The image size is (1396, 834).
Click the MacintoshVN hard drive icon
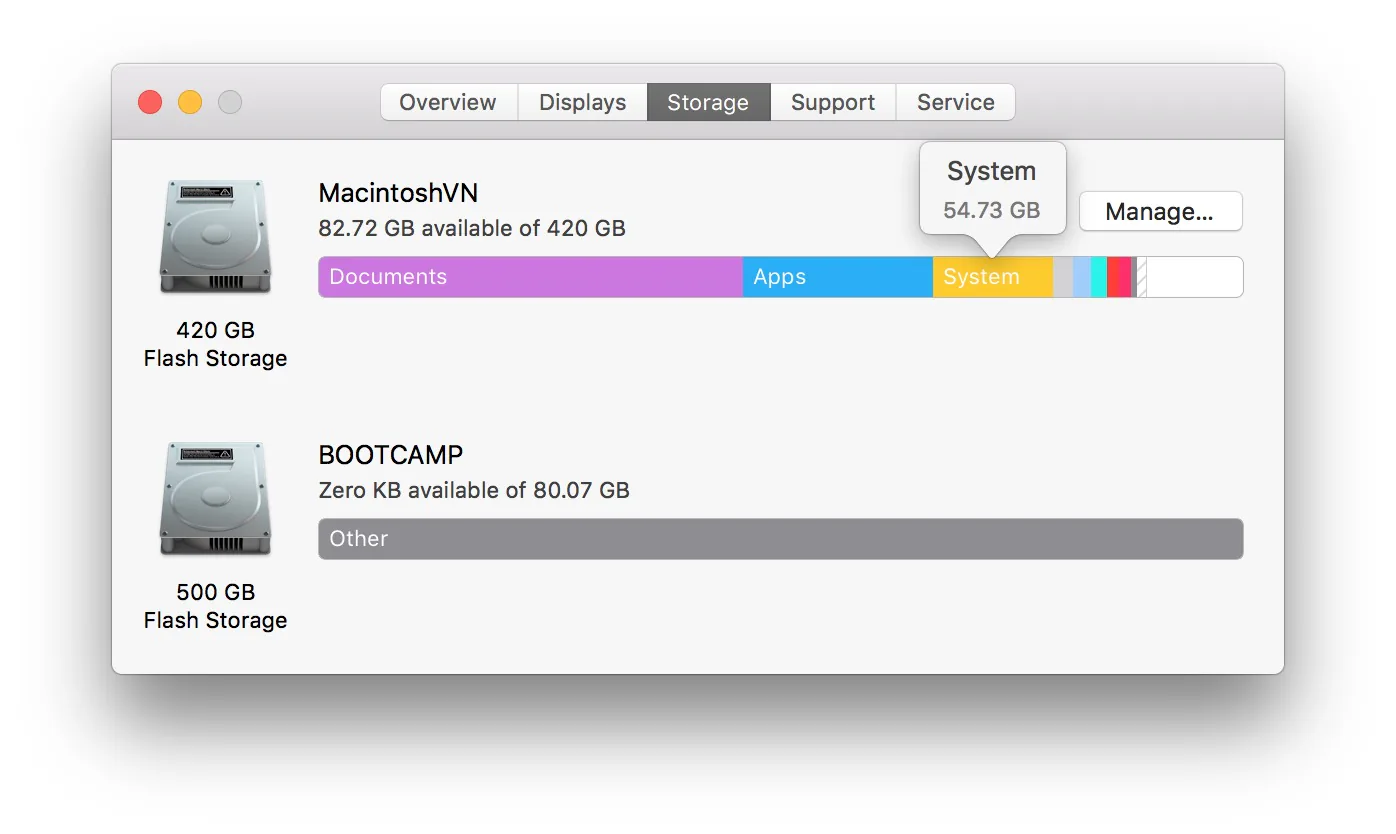(x=215, y=237)
